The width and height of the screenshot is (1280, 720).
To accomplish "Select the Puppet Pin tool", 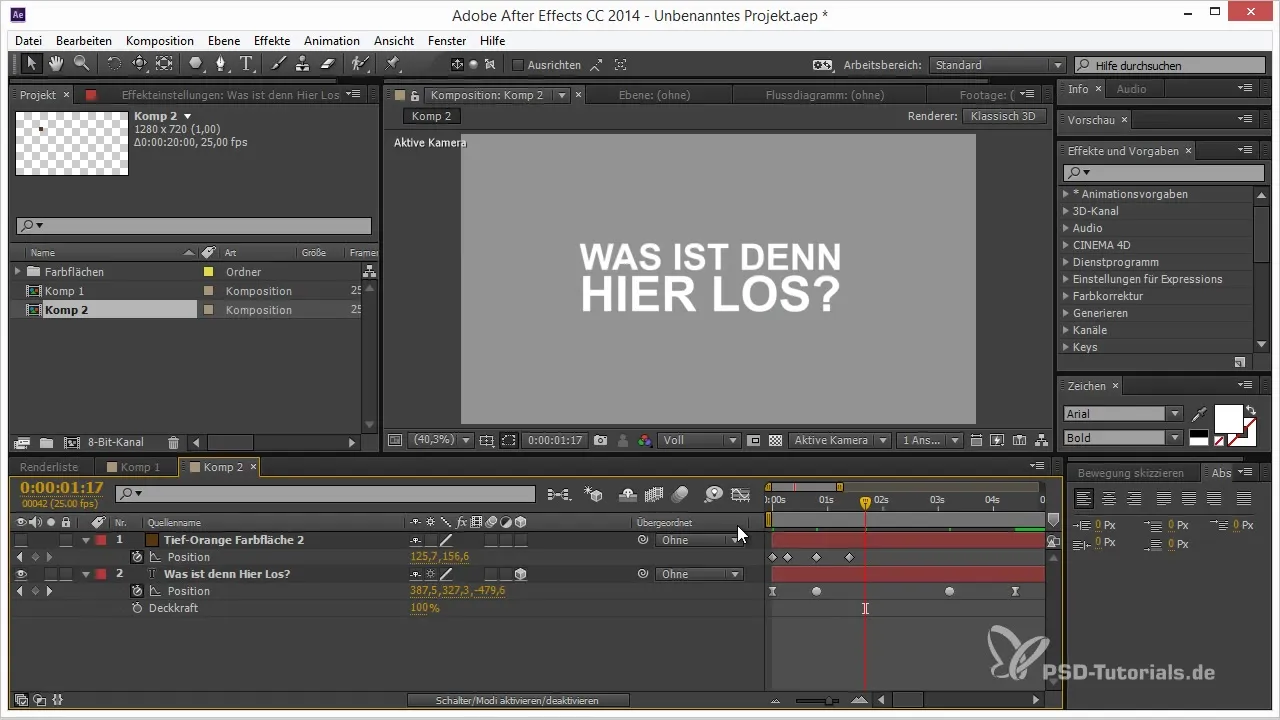I will [392, 64].
